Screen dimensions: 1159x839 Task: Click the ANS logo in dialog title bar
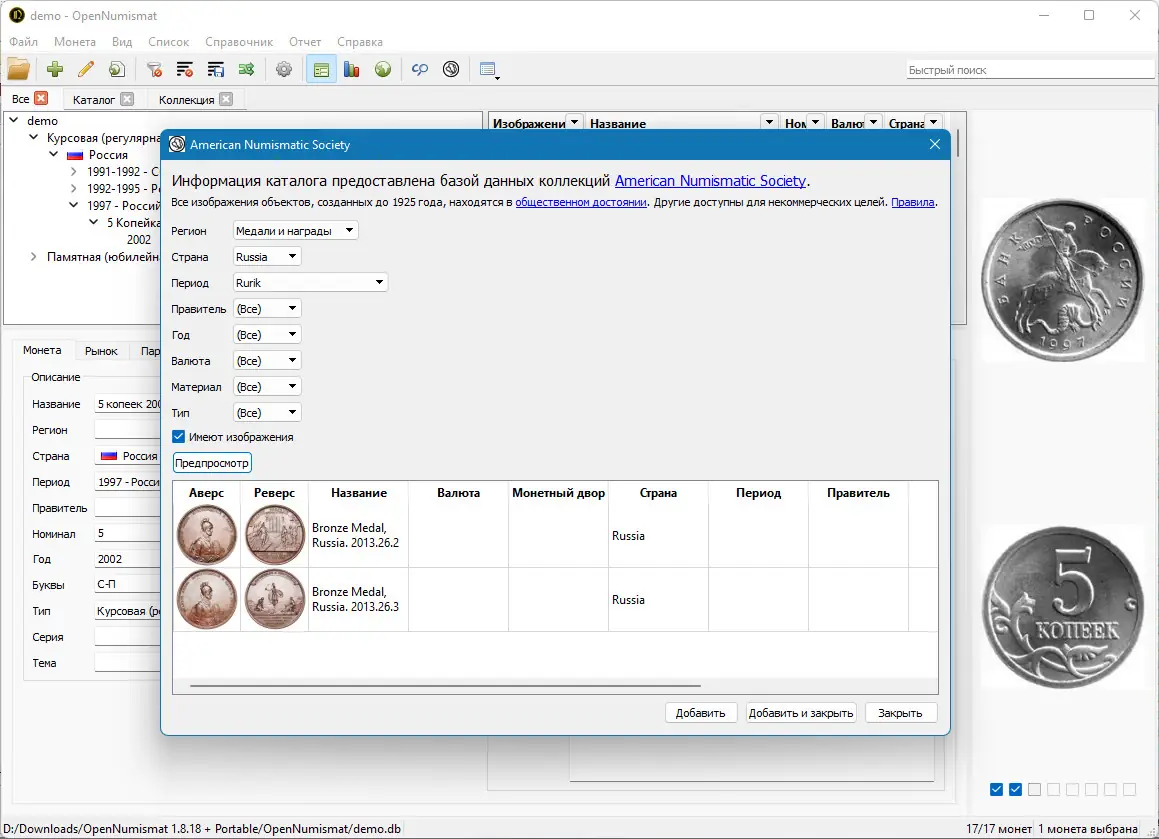coord(177,144)
